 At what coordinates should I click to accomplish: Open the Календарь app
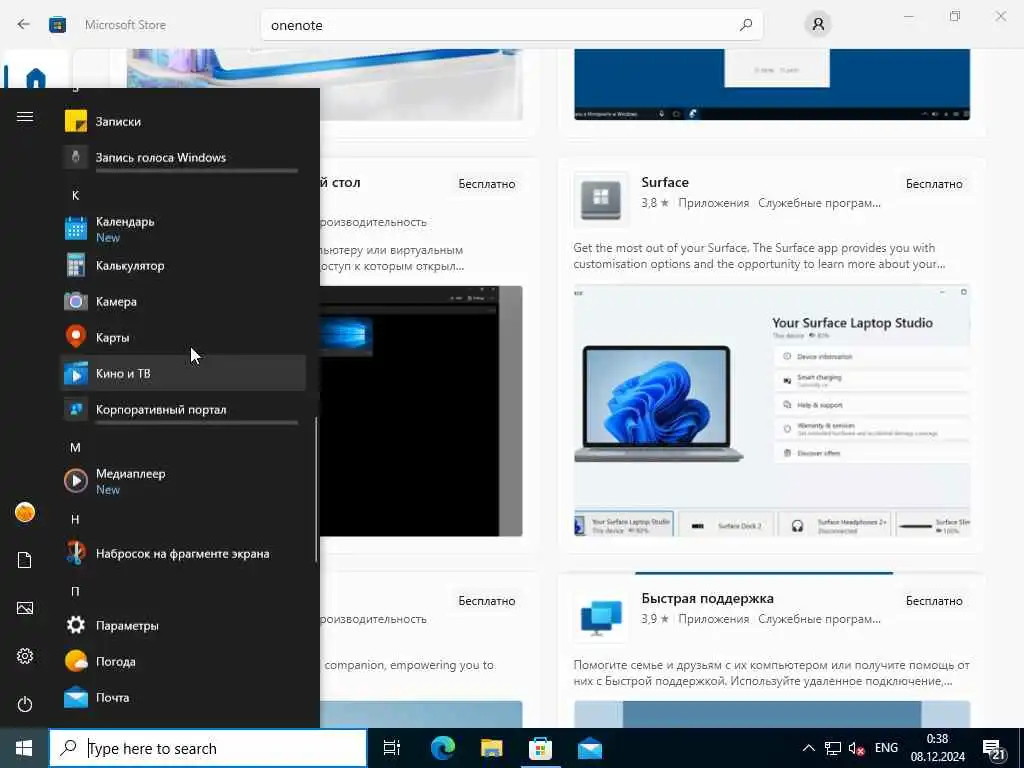(183, 229)
